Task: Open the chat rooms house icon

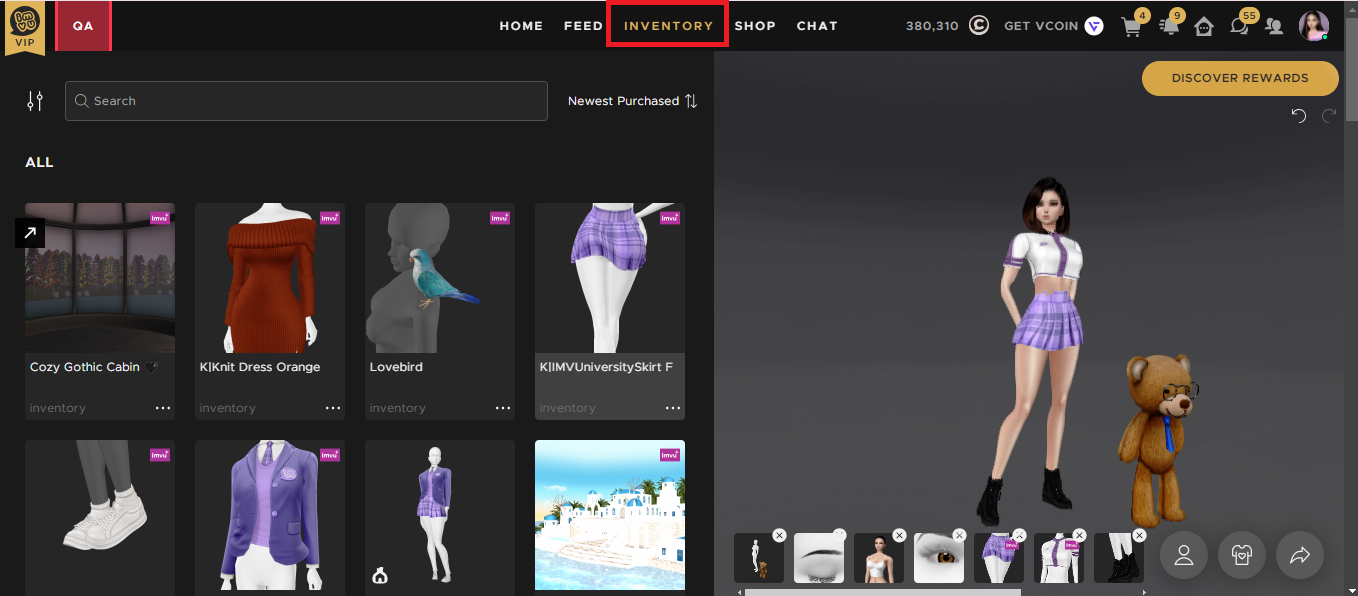Action: tap(1204, 27)
